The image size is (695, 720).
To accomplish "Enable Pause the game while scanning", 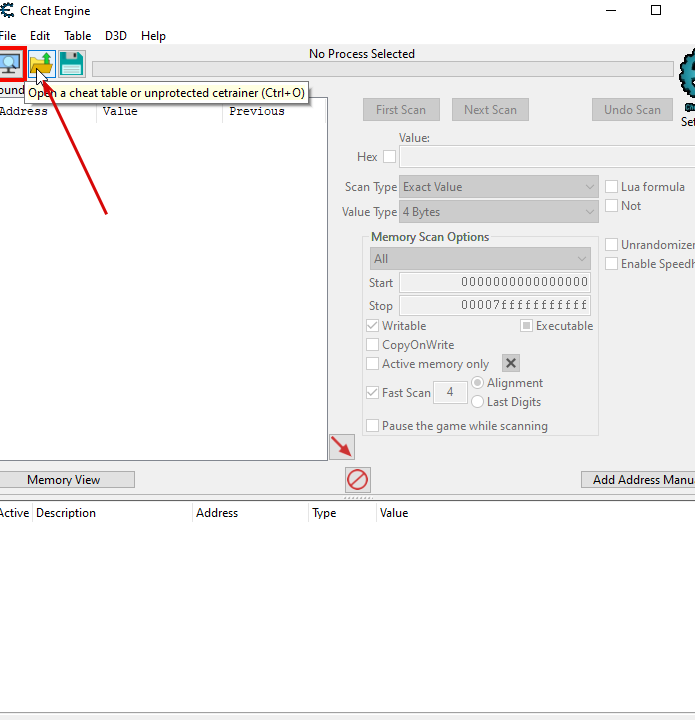I will point(372,426).
